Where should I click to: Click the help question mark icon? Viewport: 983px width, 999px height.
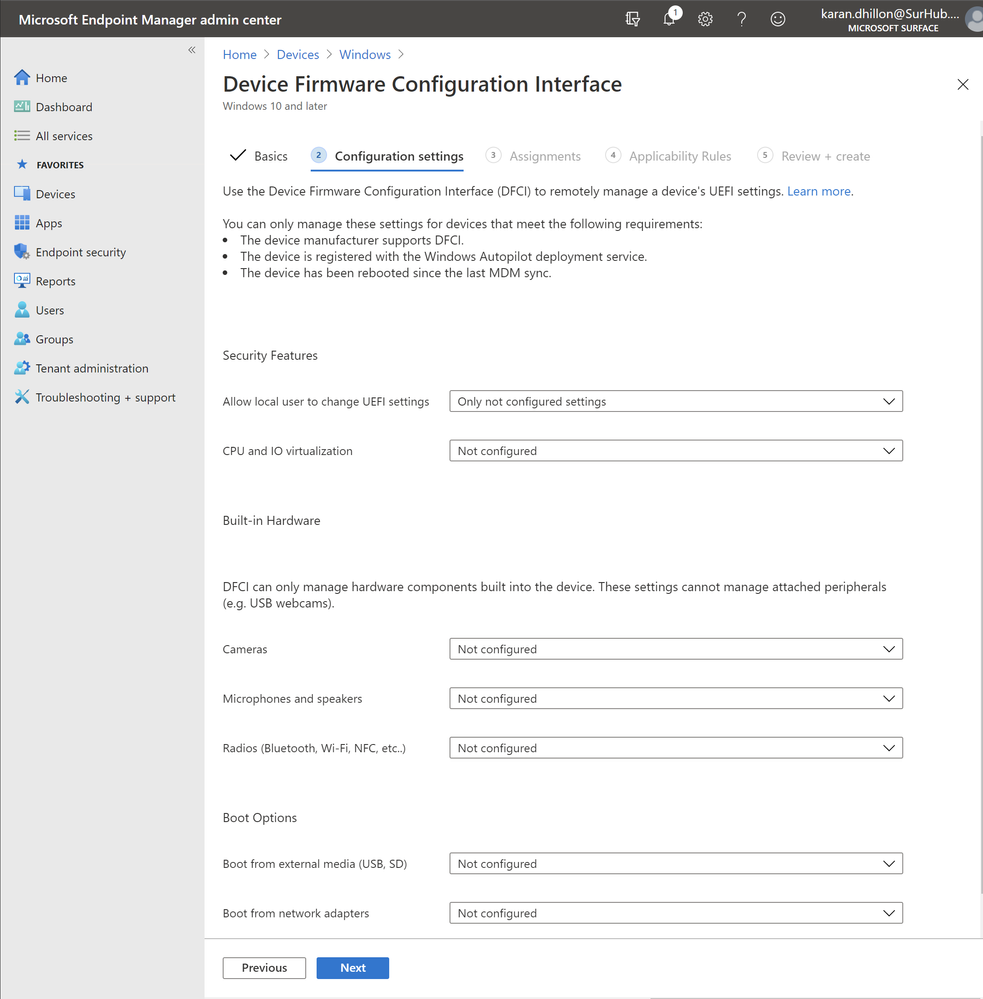tap(741, 19)
